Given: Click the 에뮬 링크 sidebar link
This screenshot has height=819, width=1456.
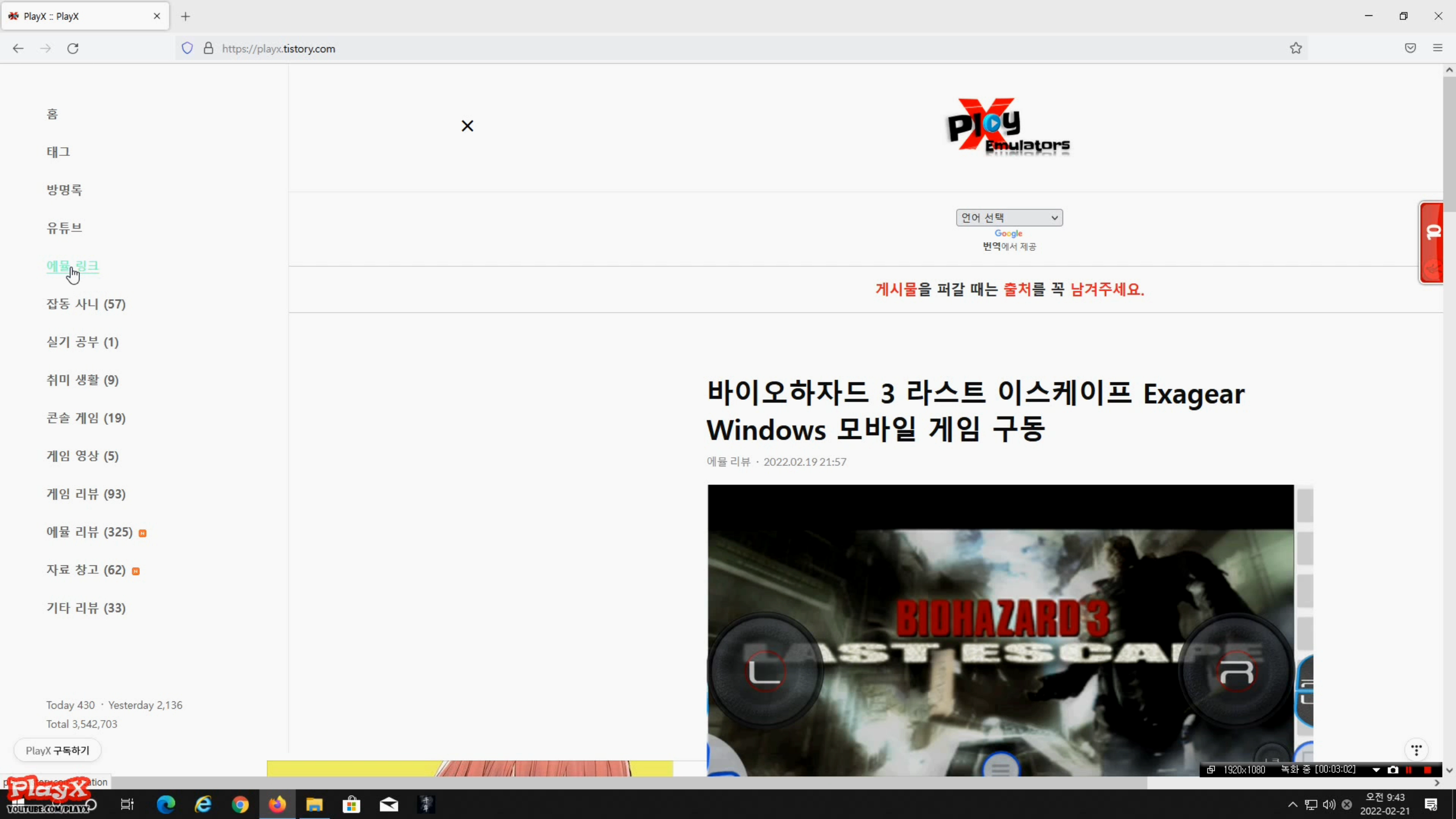Looking at the screenshot, I should click(x=72, y=266).
